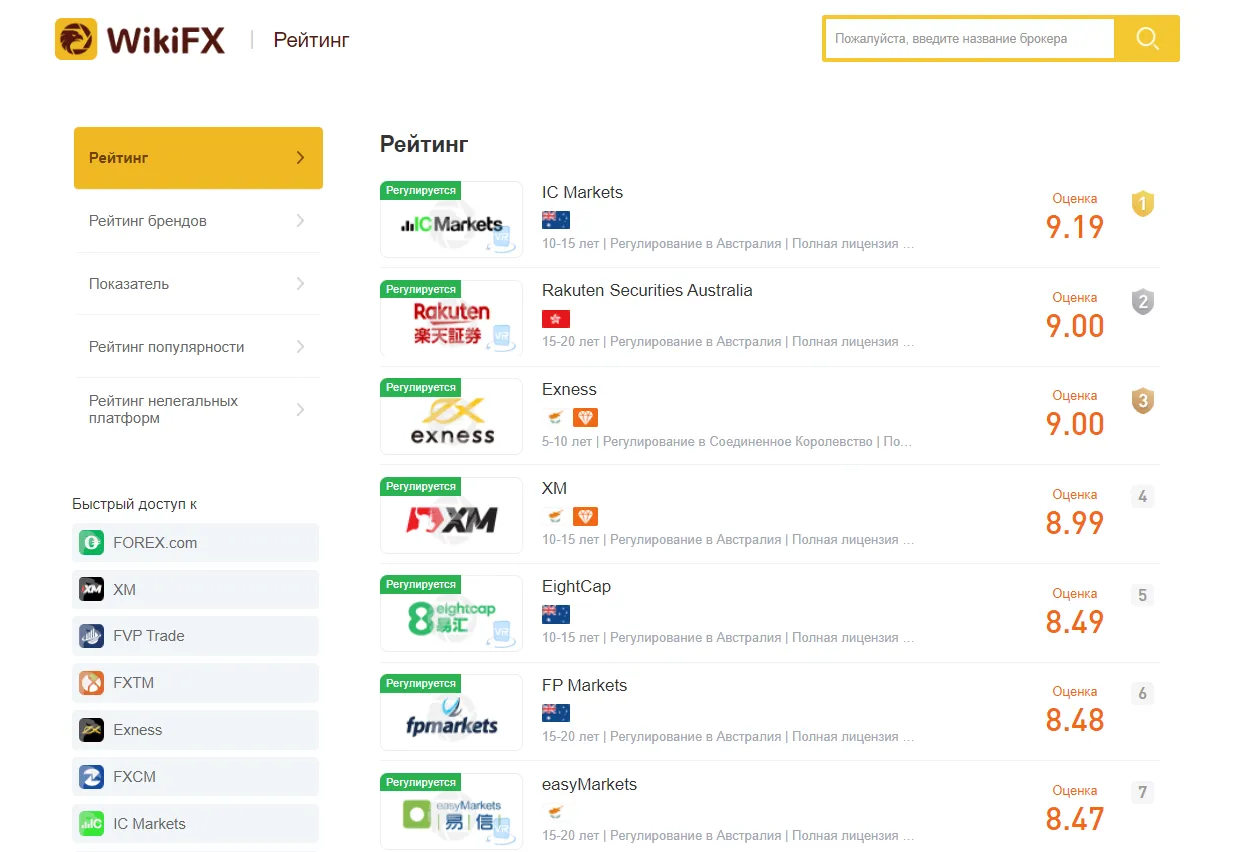Click the eightcap logo thumbnail
Image resolution: width=1234 pixels, height=852 pixels.
click(451, 614)
